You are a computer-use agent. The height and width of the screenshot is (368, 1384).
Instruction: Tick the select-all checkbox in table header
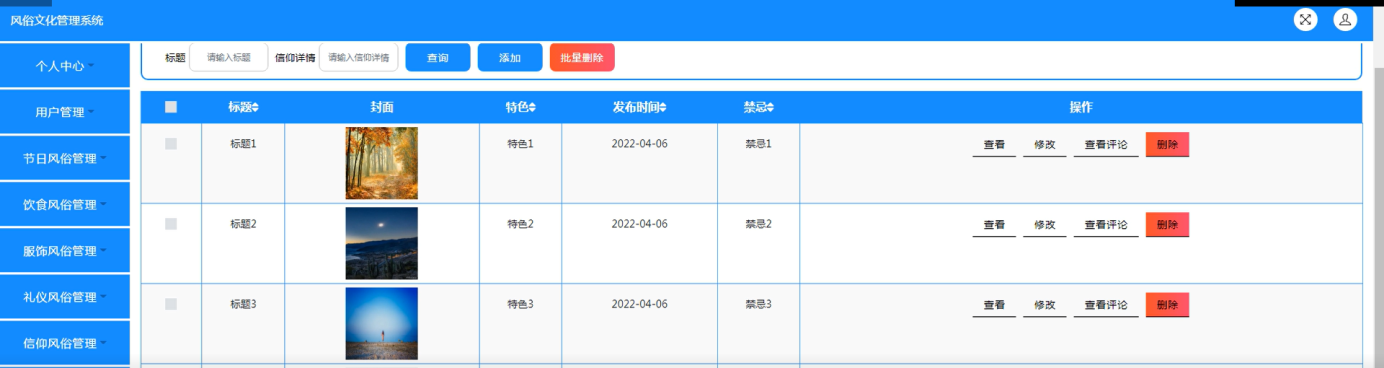[171, 107]
